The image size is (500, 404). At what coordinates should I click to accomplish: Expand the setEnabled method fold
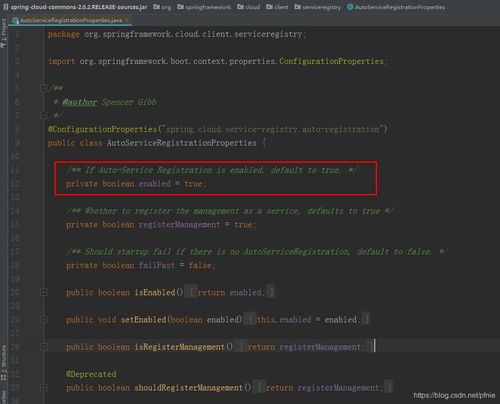coord(44,320)
